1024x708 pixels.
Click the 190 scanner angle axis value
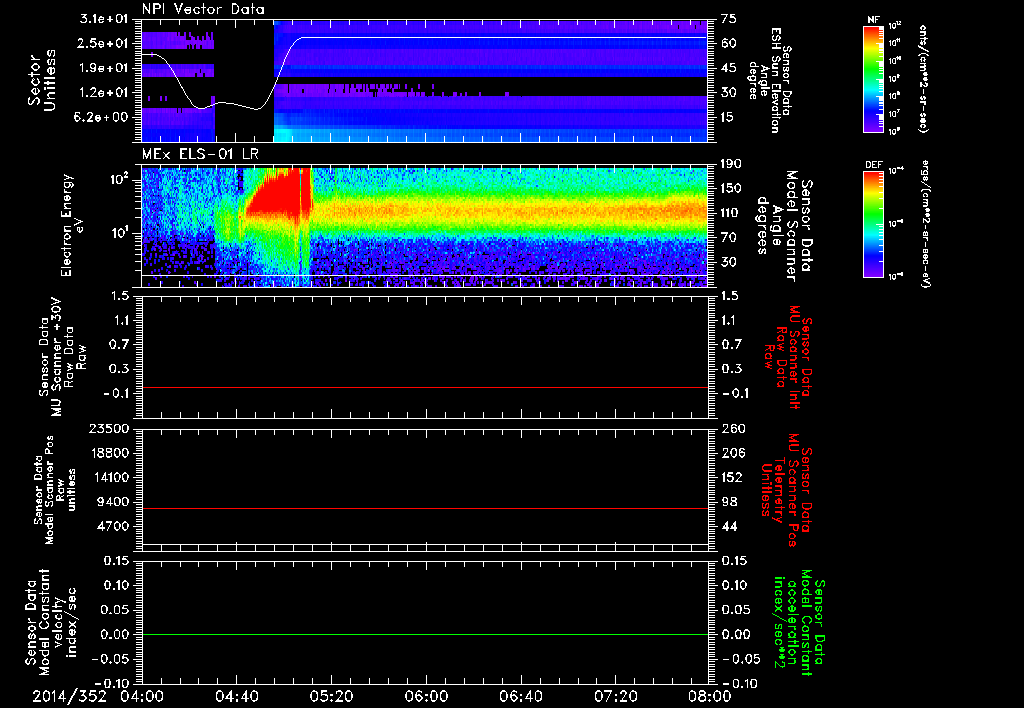click(731, 164)
